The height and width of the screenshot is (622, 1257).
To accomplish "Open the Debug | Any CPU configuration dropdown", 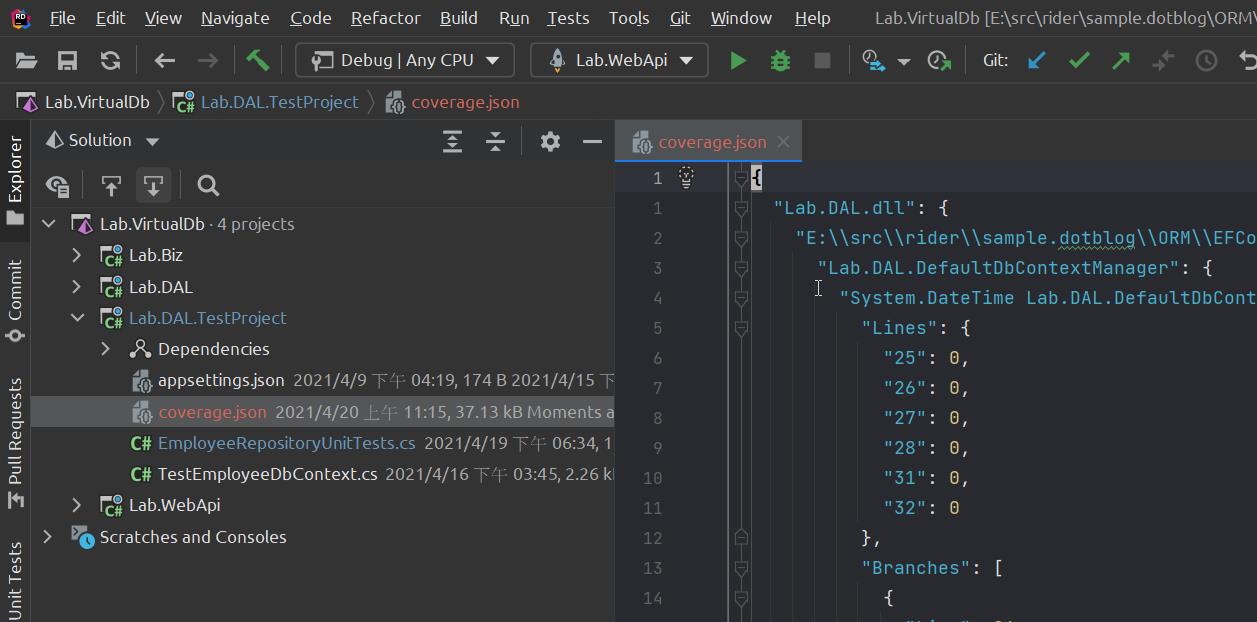I will pyautogui.click(x=405, y=60).
